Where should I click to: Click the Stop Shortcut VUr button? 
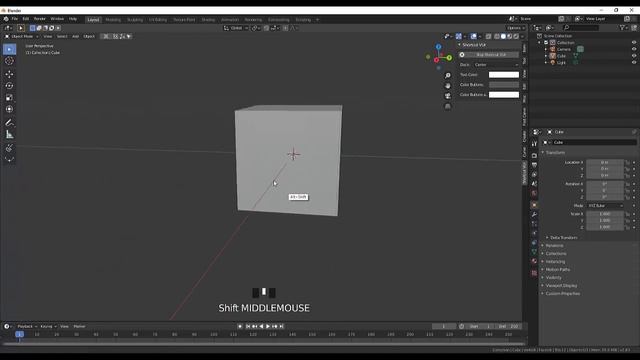pyautogui.click(x=491, y=55)
